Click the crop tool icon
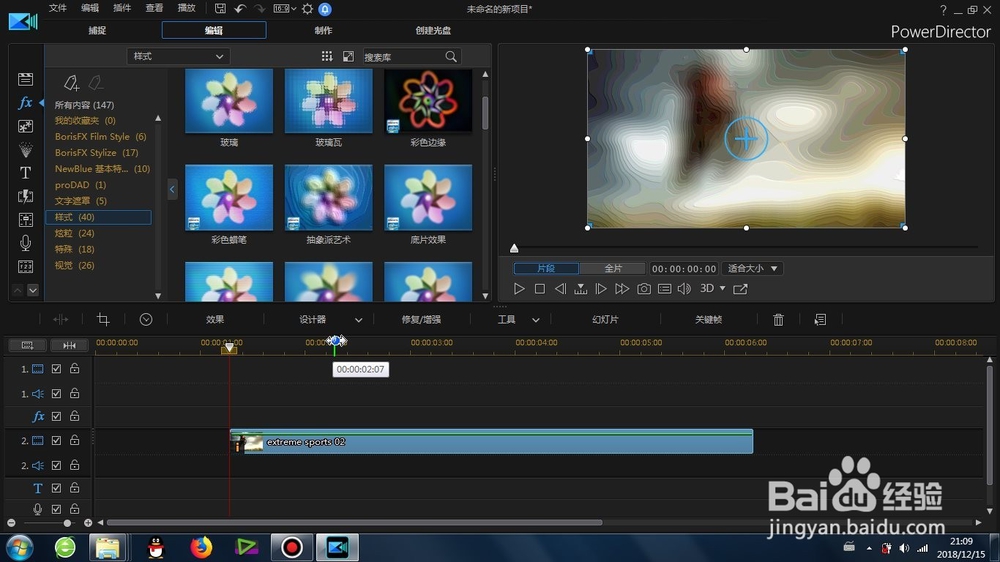 tap(103, 319)
